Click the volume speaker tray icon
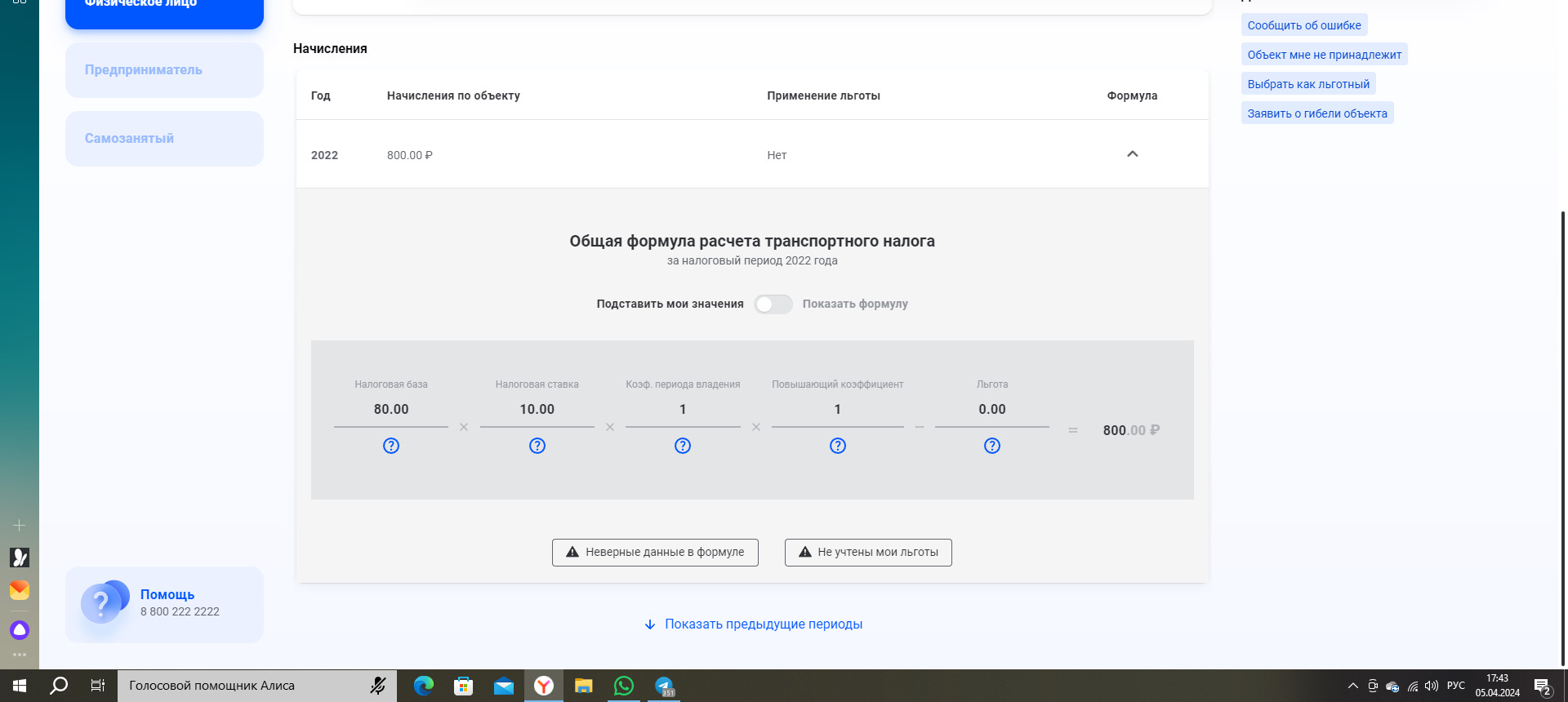The width and height of the screenshot is (1568, 702). (1431, 686)
